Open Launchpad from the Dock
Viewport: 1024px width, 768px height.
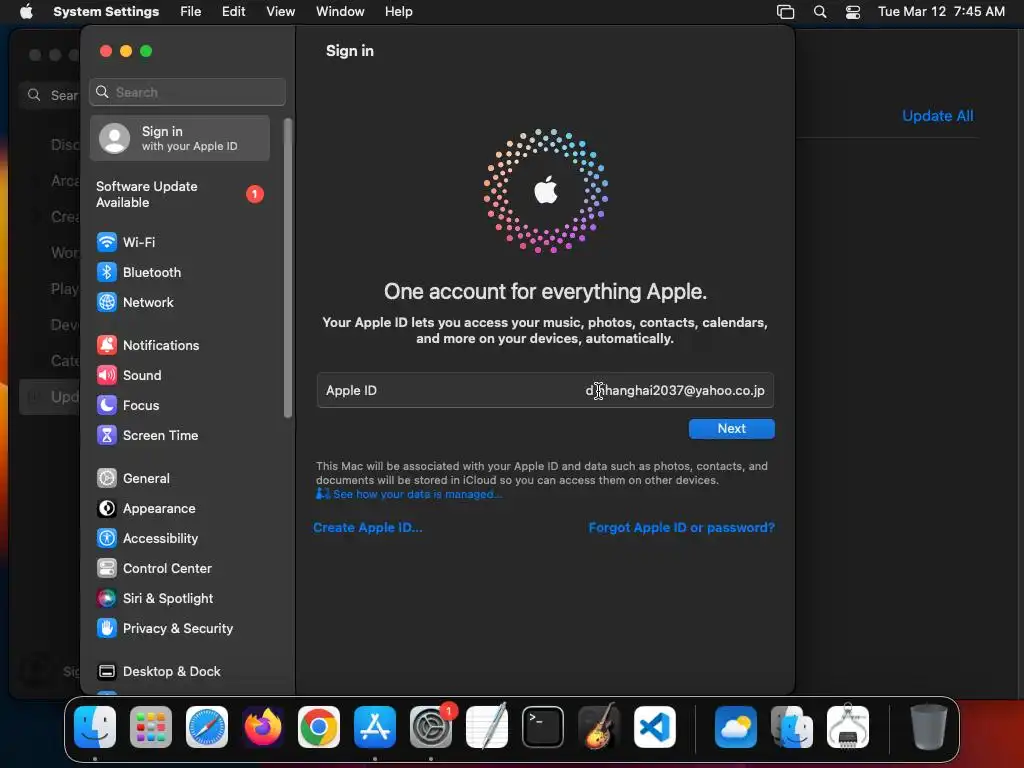pos(151,727)
